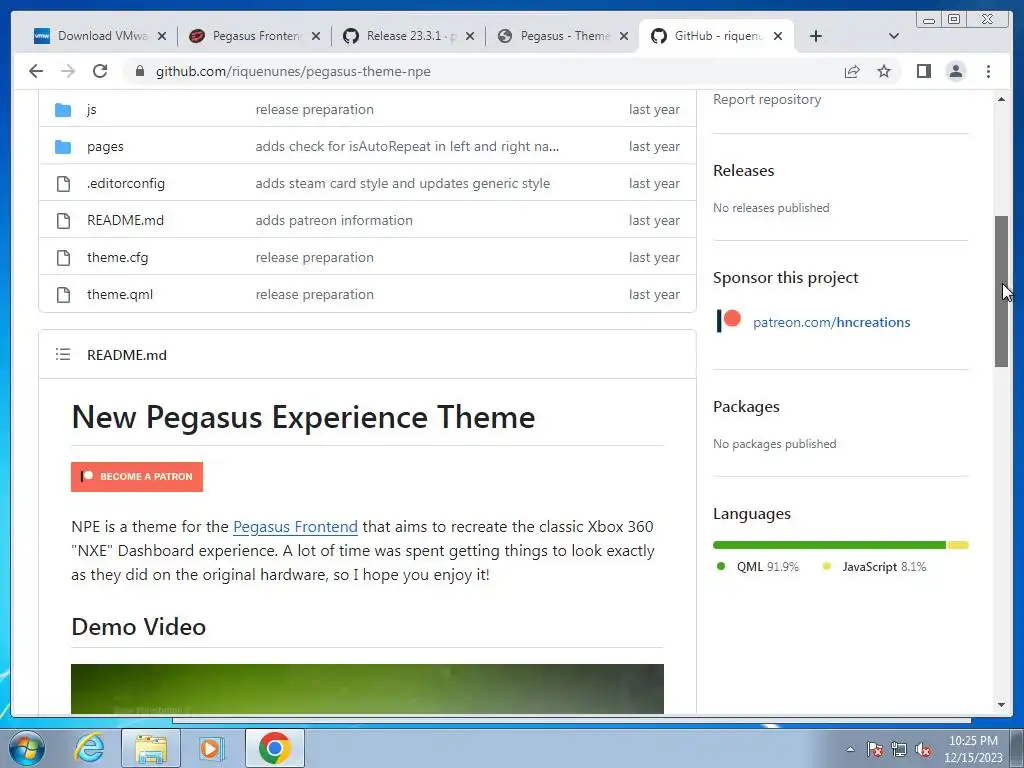Click the theme.cfg file icon

coord(63,258)
